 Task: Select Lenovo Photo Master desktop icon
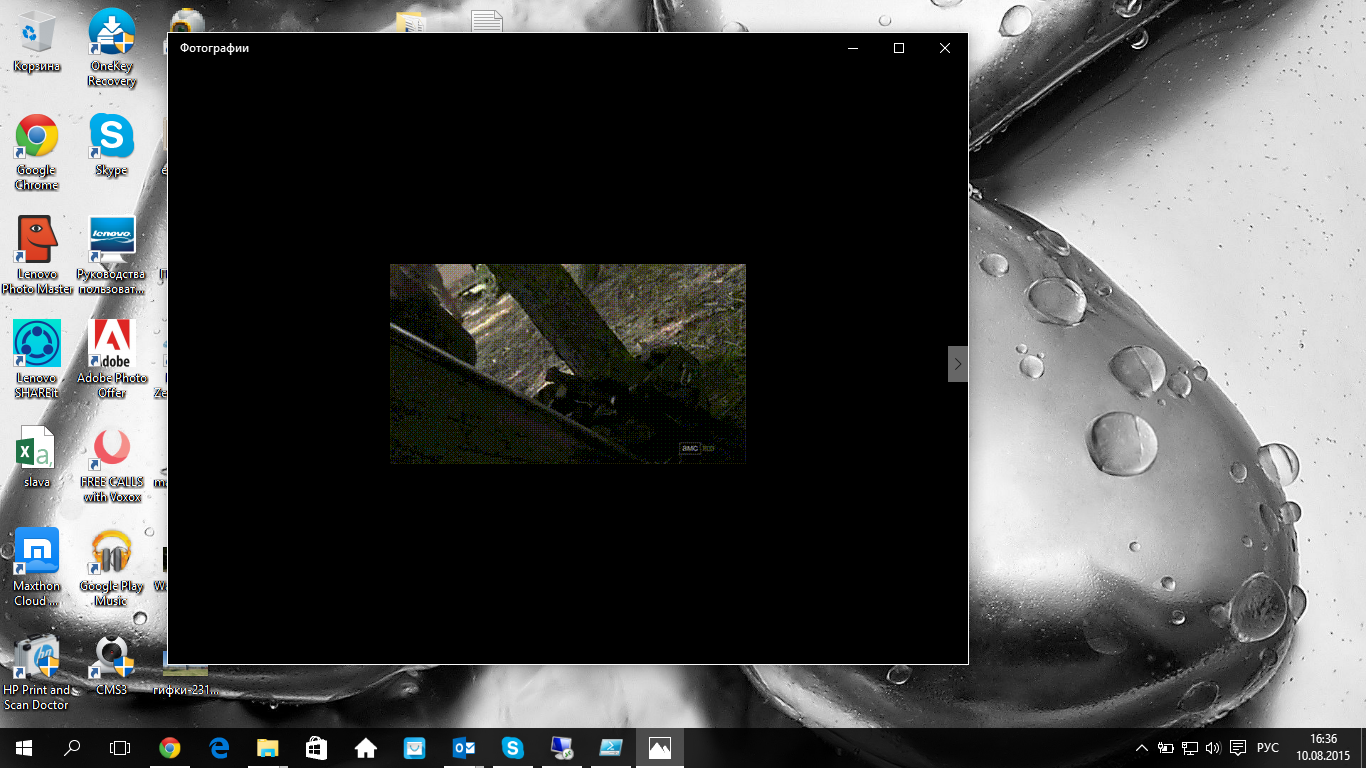click(37, 255)
